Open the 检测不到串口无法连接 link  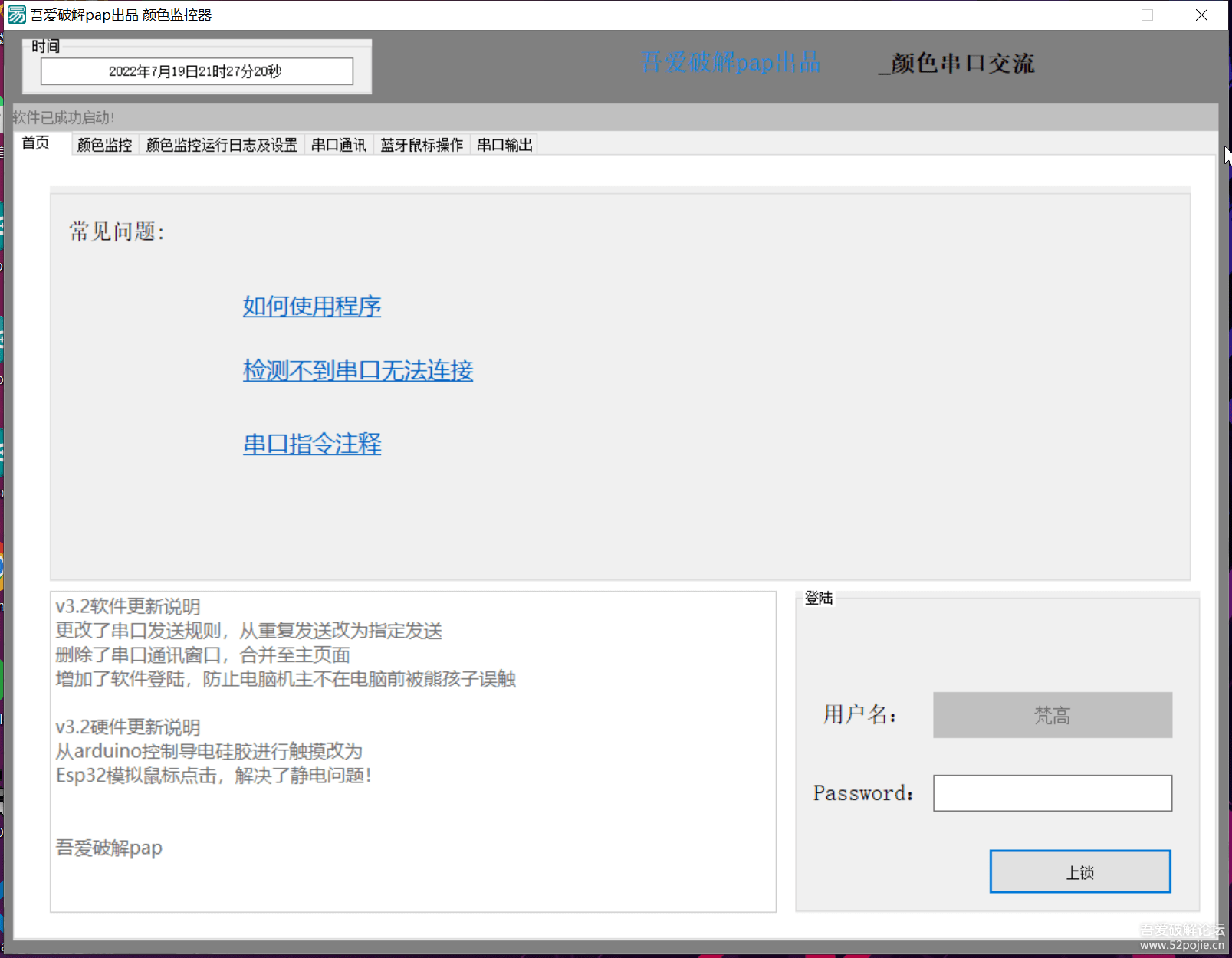point(358,371)
